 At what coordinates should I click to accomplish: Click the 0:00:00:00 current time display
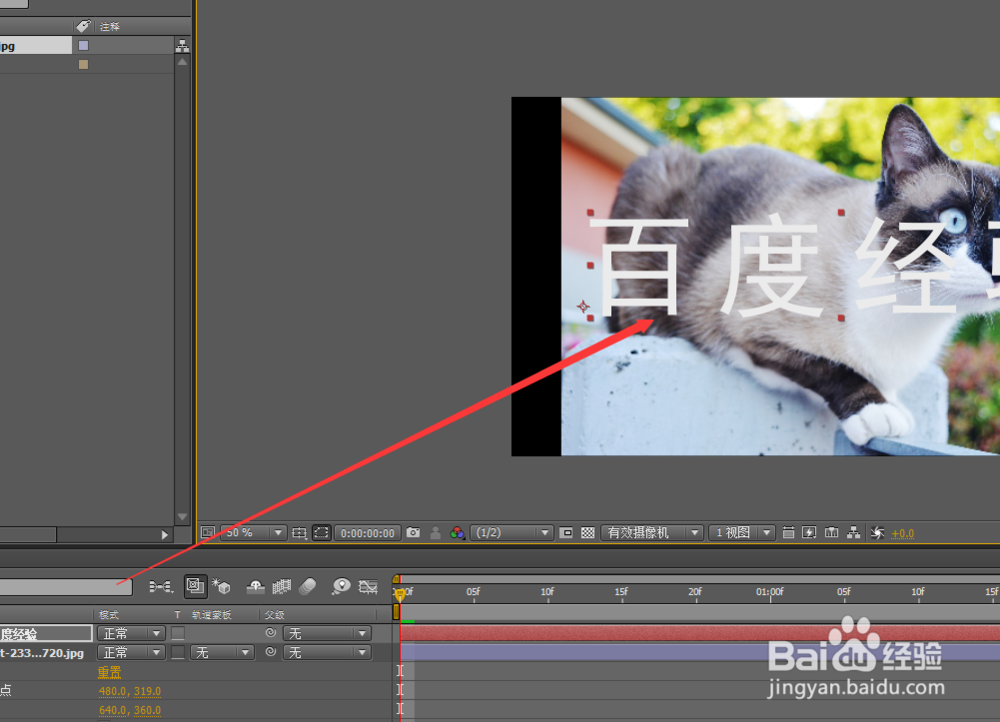[x=368, y=533]
